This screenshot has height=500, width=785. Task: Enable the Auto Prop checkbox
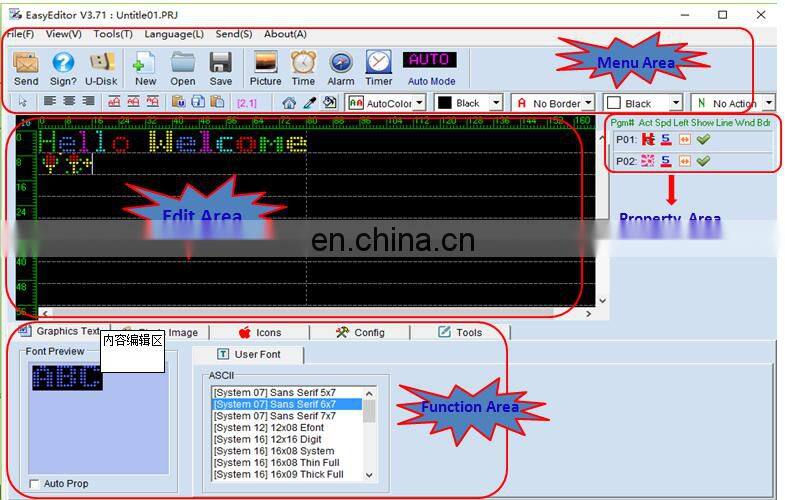tap(35, 484)
